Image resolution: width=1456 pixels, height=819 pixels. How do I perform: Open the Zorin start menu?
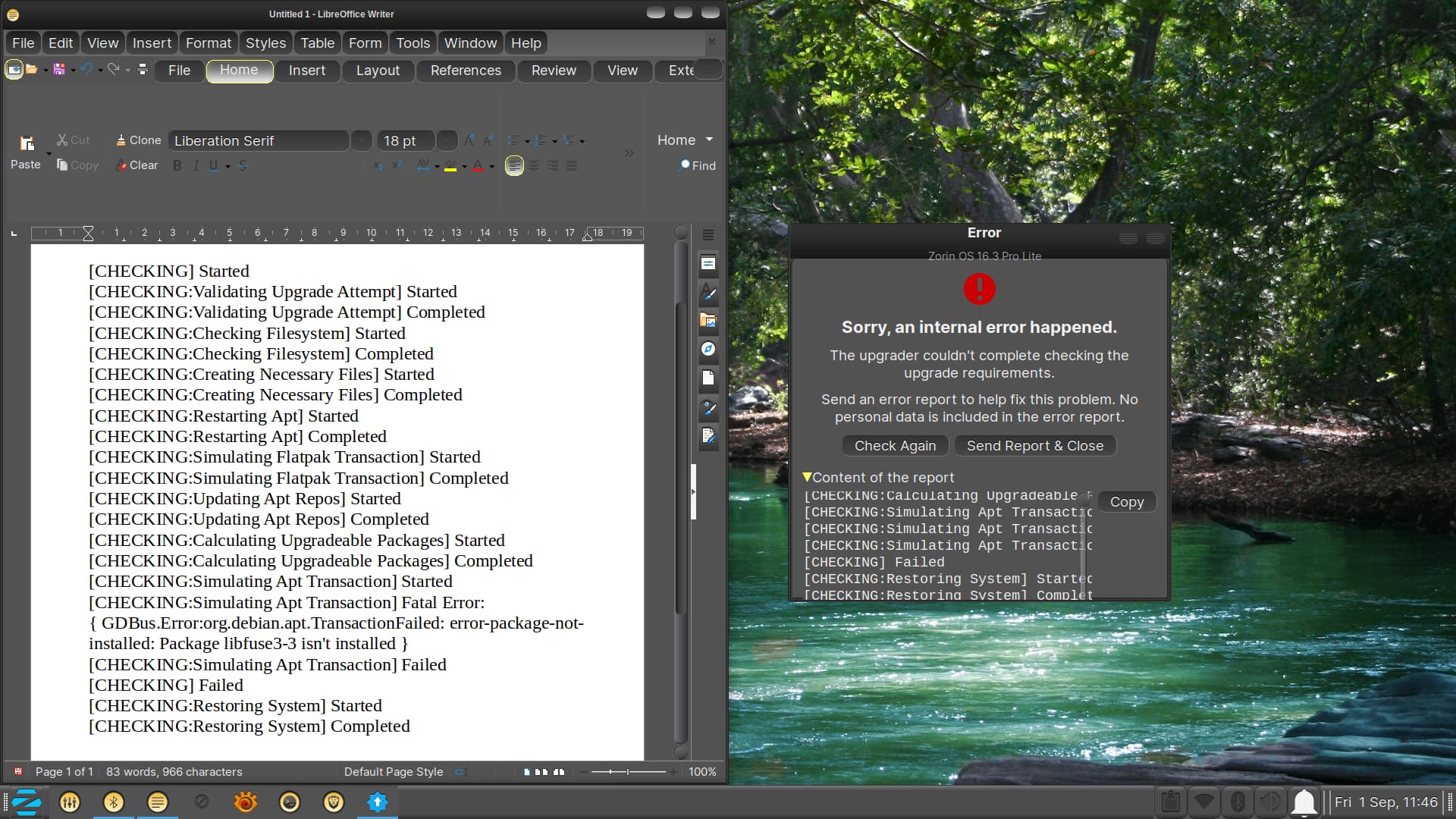click(x=27, y=802)
